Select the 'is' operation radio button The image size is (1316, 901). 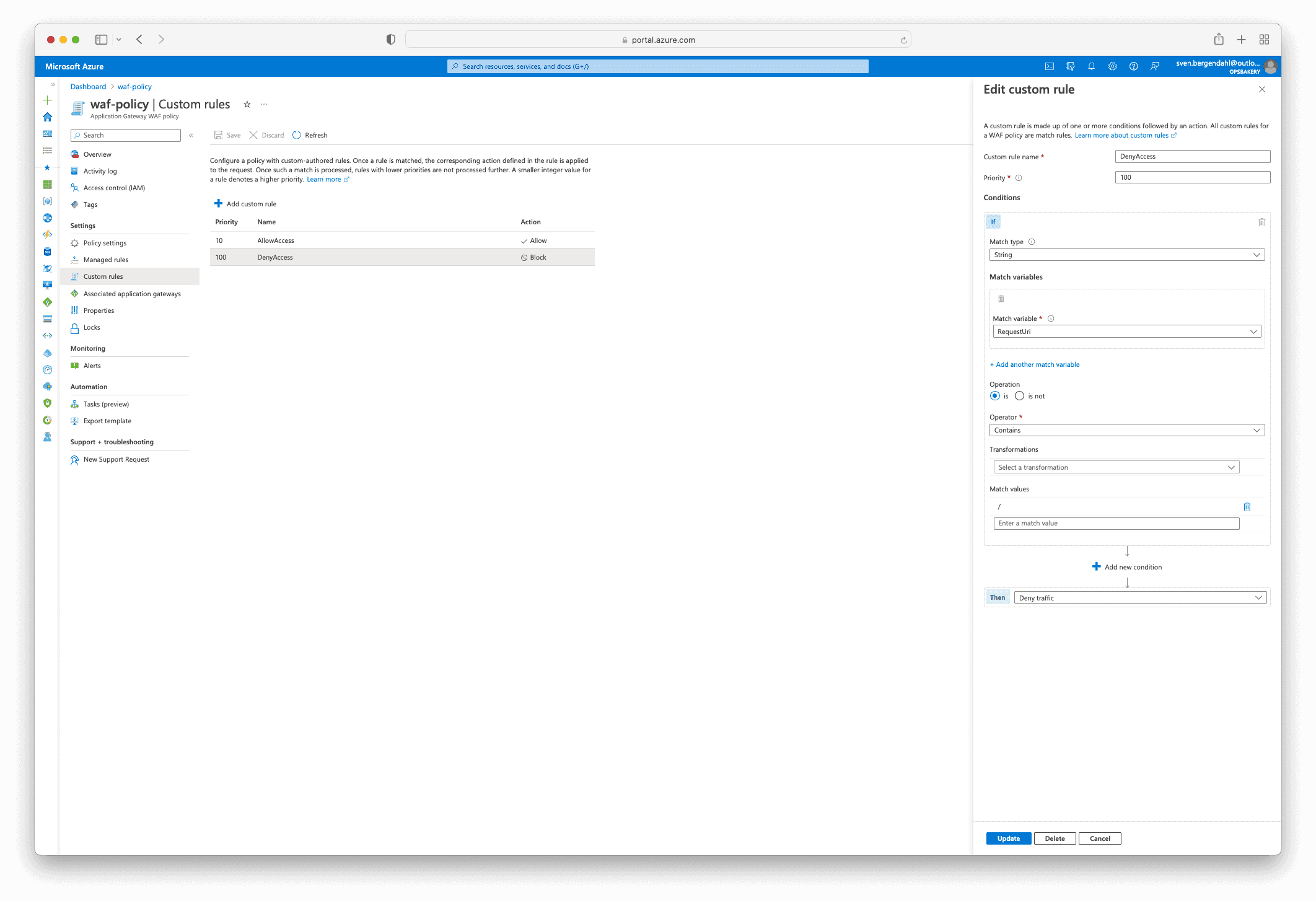point(995,396)
